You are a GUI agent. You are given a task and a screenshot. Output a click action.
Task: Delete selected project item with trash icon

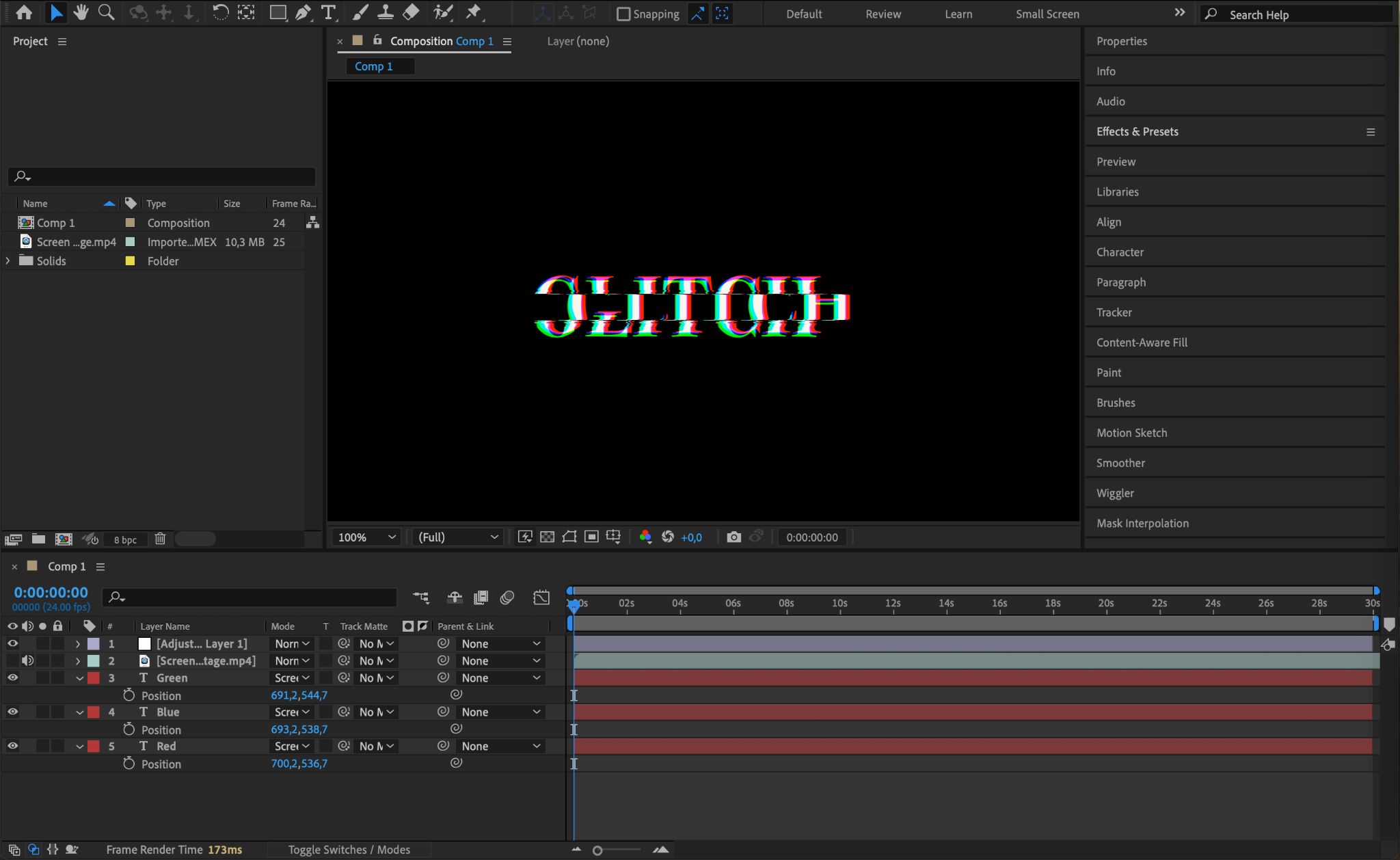(160, 539)
